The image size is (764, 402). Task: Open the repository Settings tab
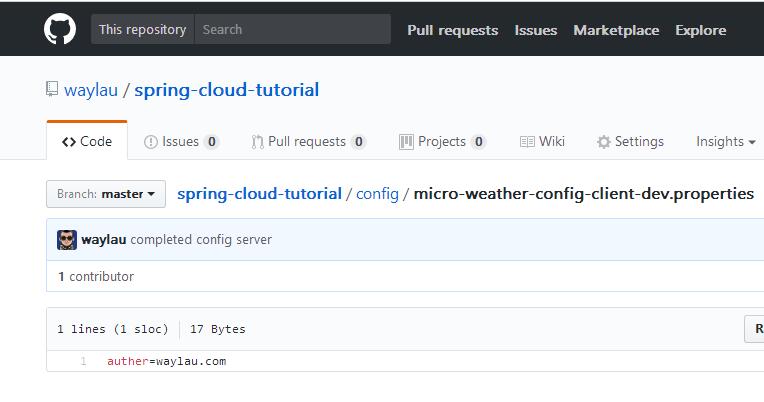pos(630,142)
